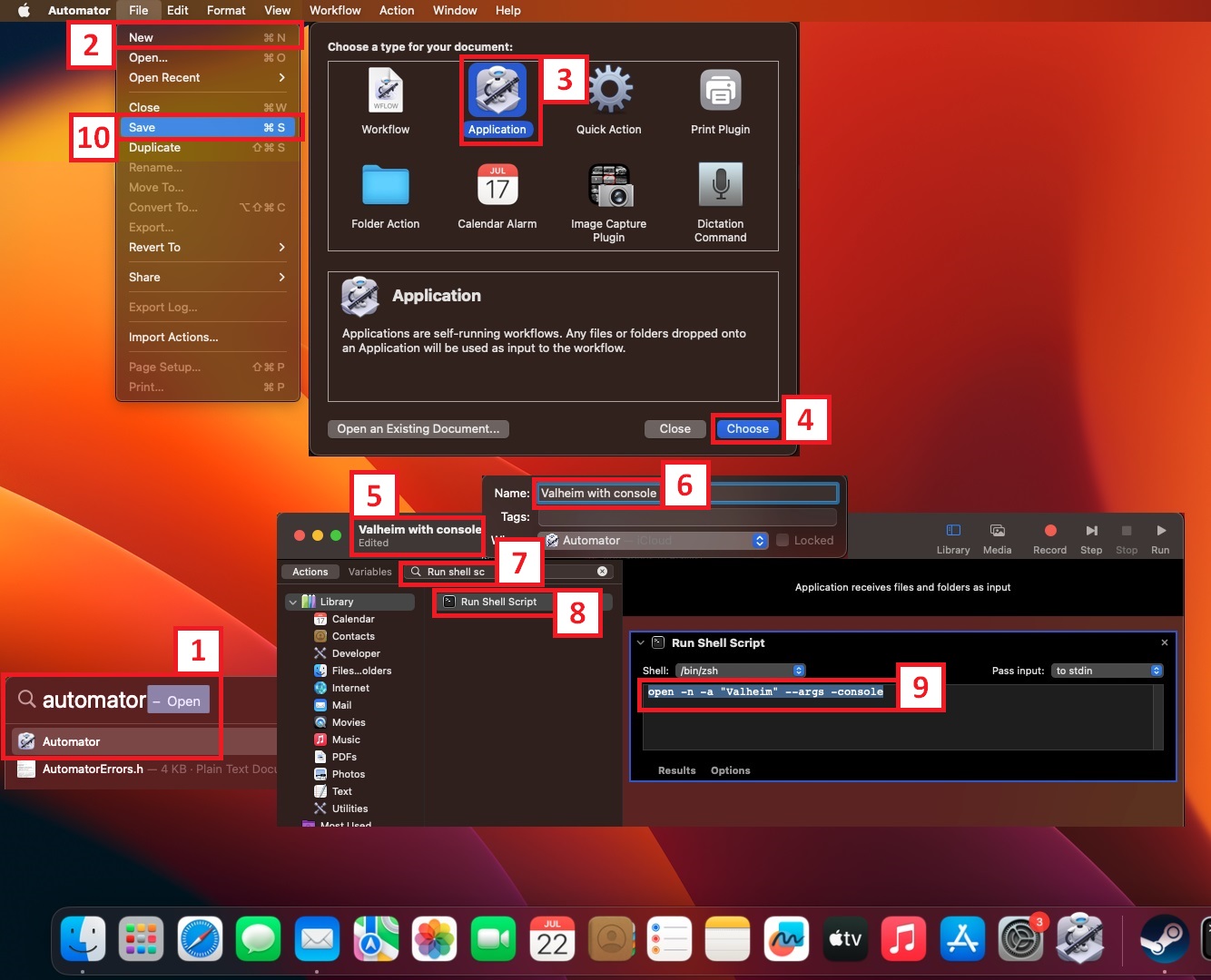
Task: Select the Internet library category
Action: pos(350,688)
